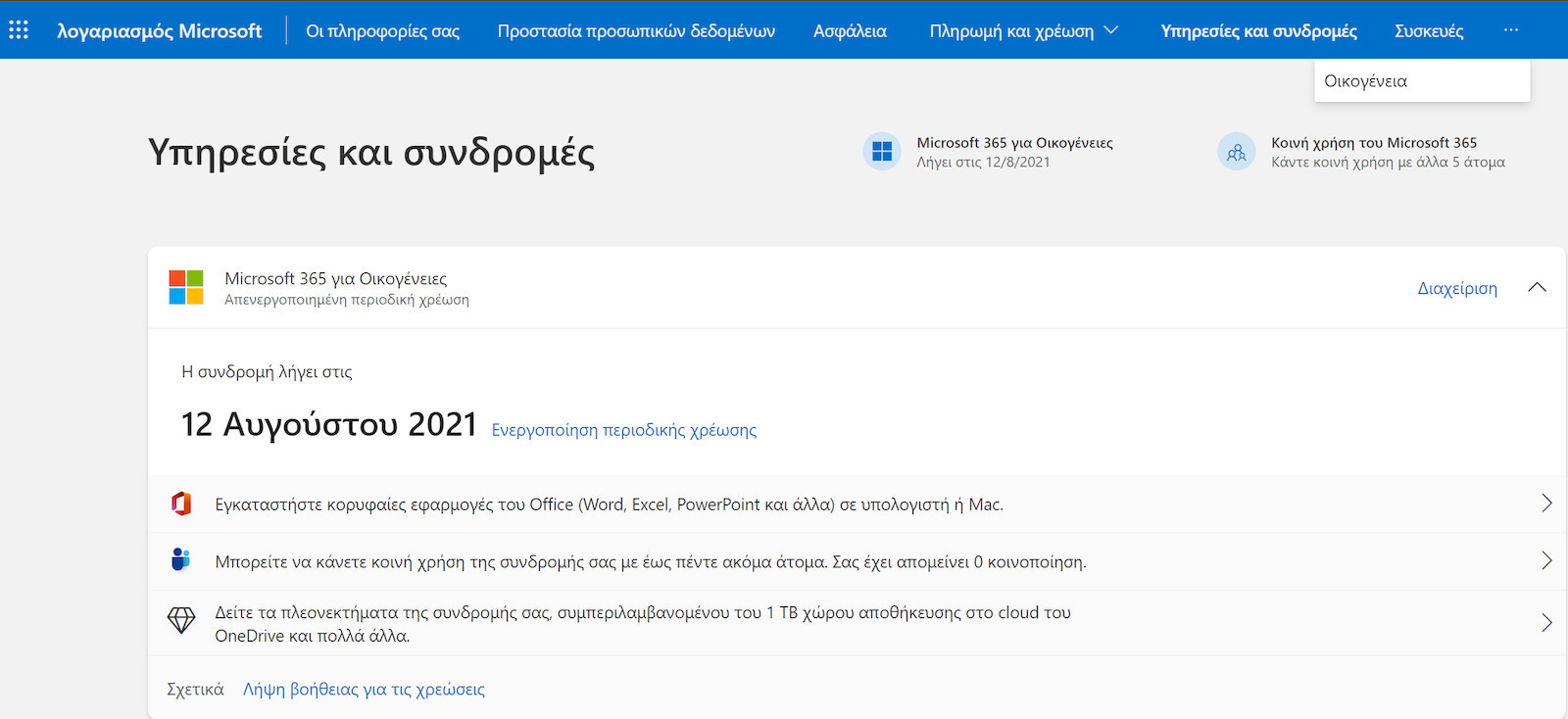This screenshot has height=719, width=1568.
Task: Click Microsoft 365 για Οικογένειες header summary
Action: pos(1014,143)
